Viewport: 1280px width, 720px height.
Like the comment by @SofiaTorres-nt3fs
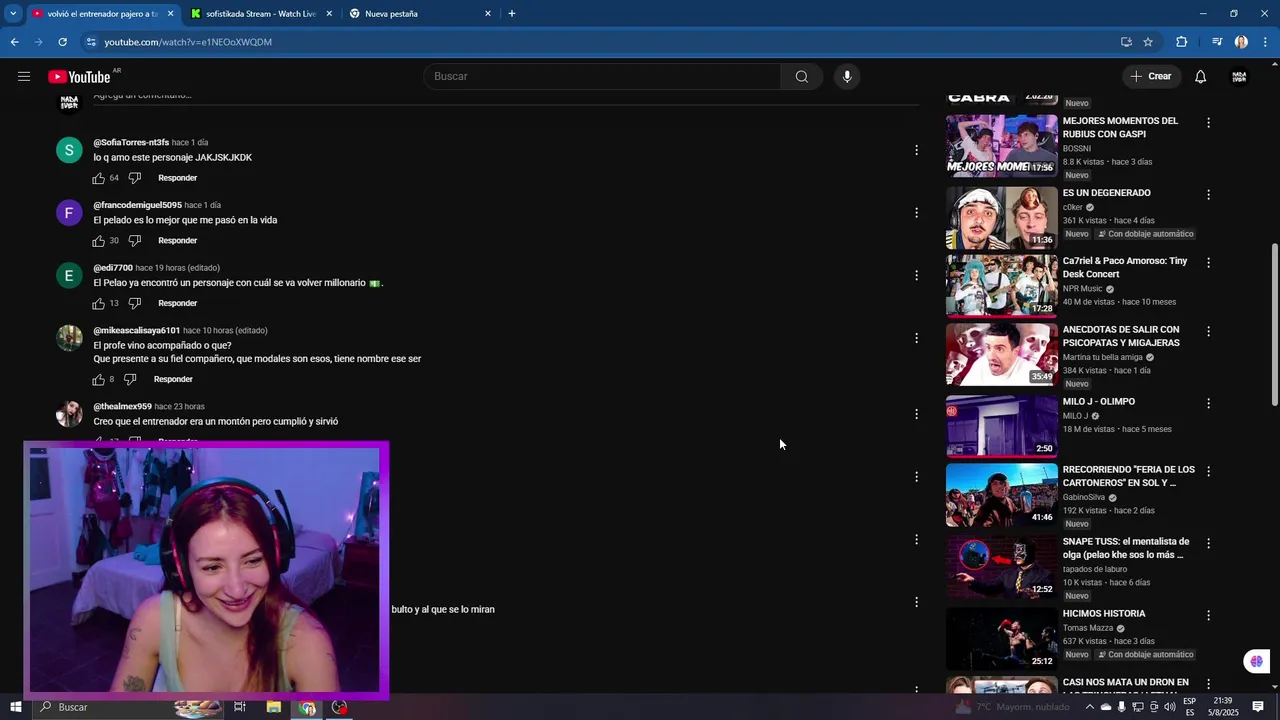(x=99, y=178)
